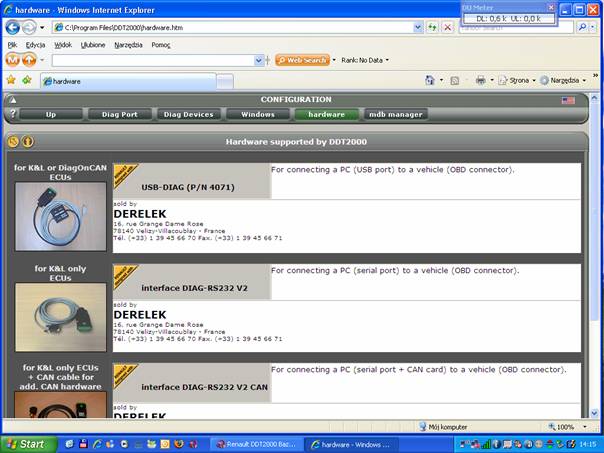Click Internet Explorer icon in quick launch
The height and width of the screenshot is (453, 604).
[x=97, y=444]
